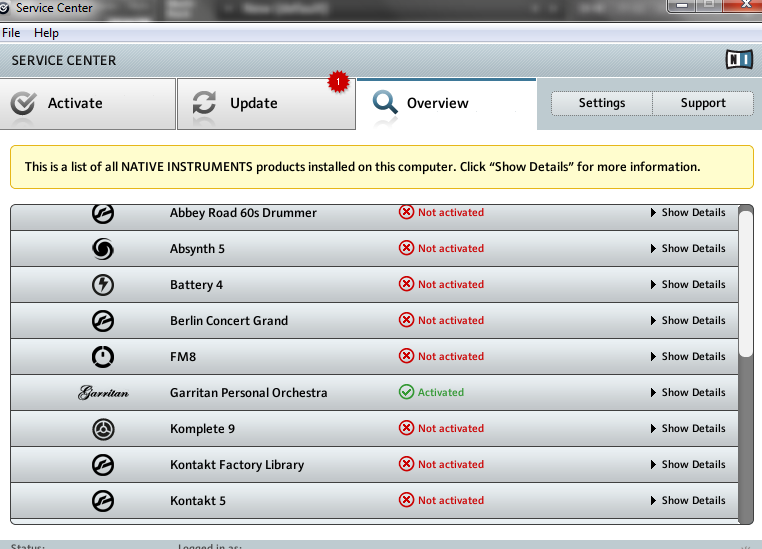This screenshot has height=549, width=762.
Task: Click the red X icon for Kontakt Factory Library
Action: 406,463
